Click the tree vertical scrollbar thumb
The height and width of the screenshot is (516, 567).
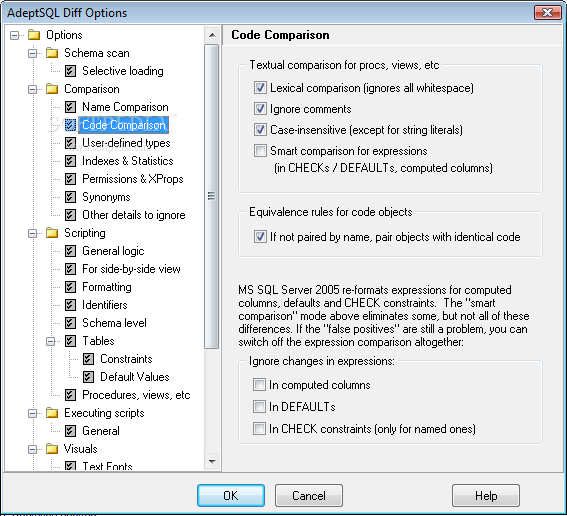[x=212, y=196]
